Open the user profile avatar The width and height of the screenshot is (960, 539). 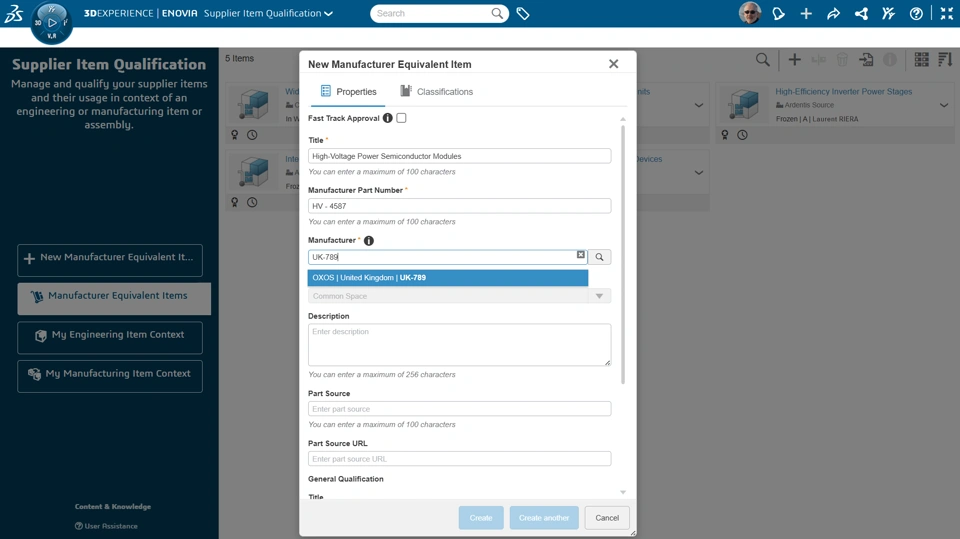point(749,13)
